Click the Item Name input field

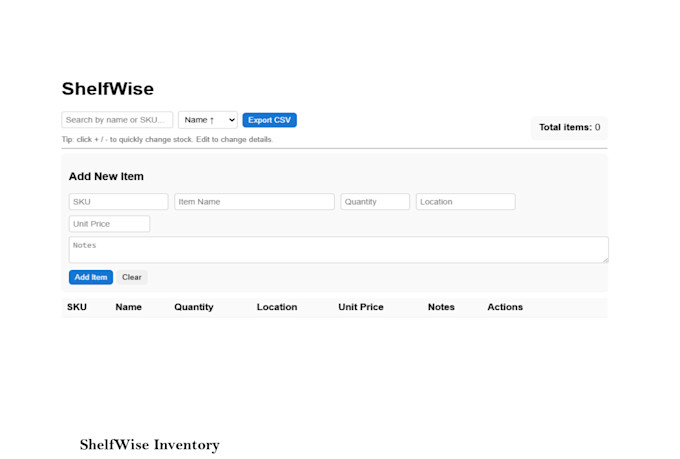[x=254, y=202]
